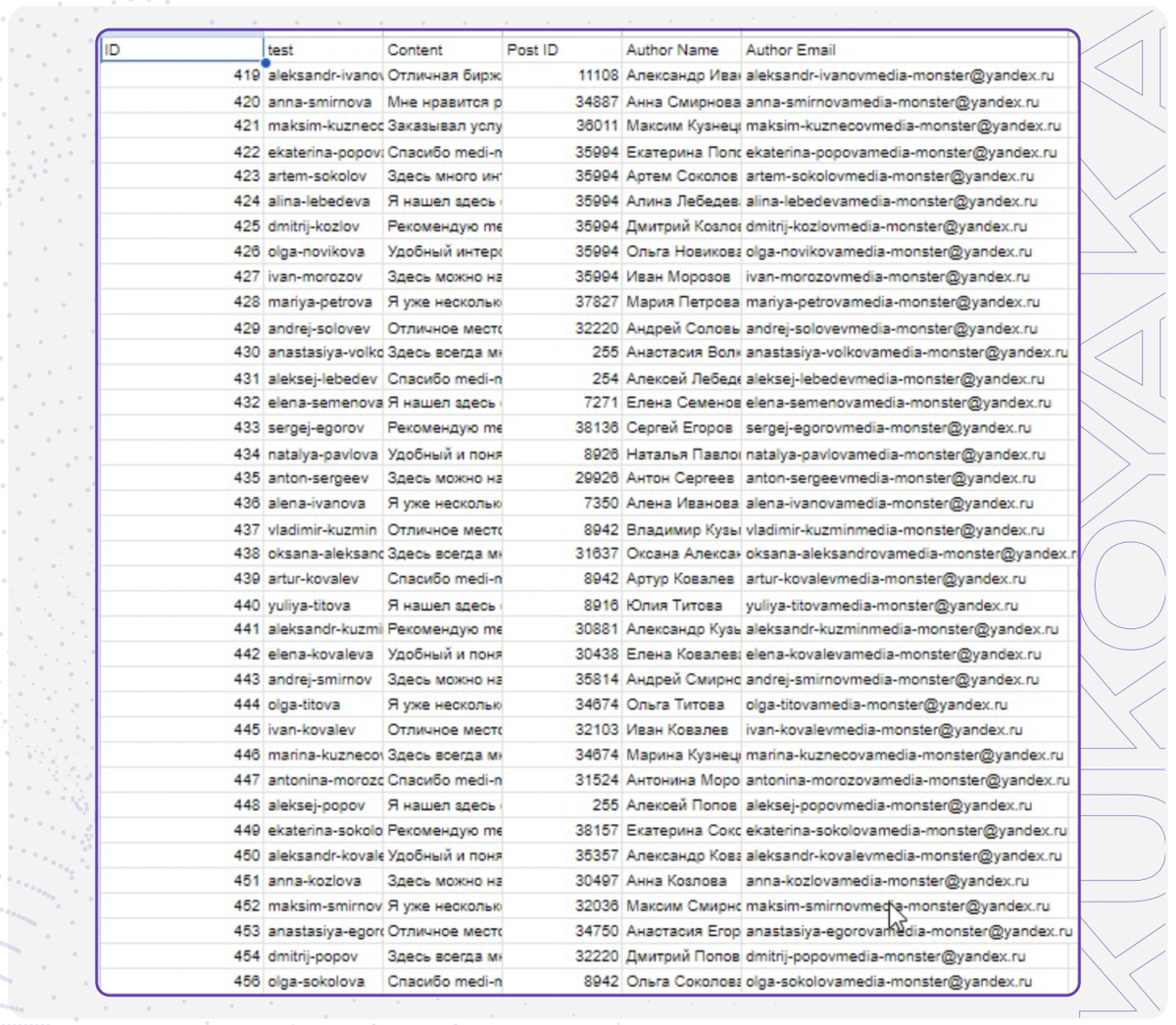Click Post ID cell 38157
Image resolution: width=1176 pixels, height=1025 pixels.
563,830
